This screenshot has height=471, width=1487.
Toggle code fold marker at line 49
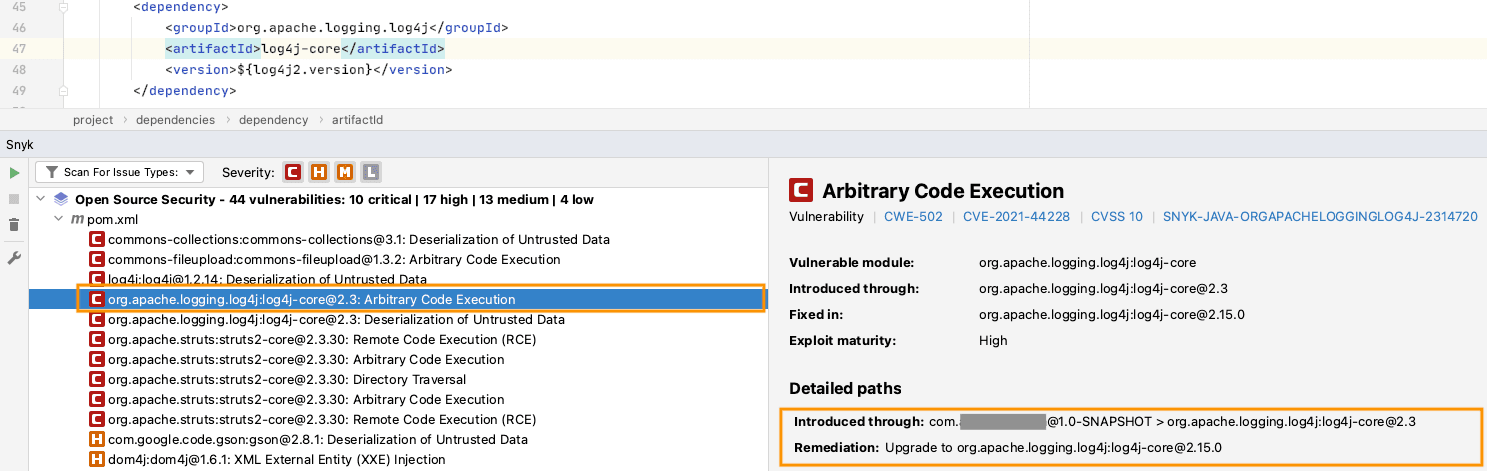tap(63, 90)
